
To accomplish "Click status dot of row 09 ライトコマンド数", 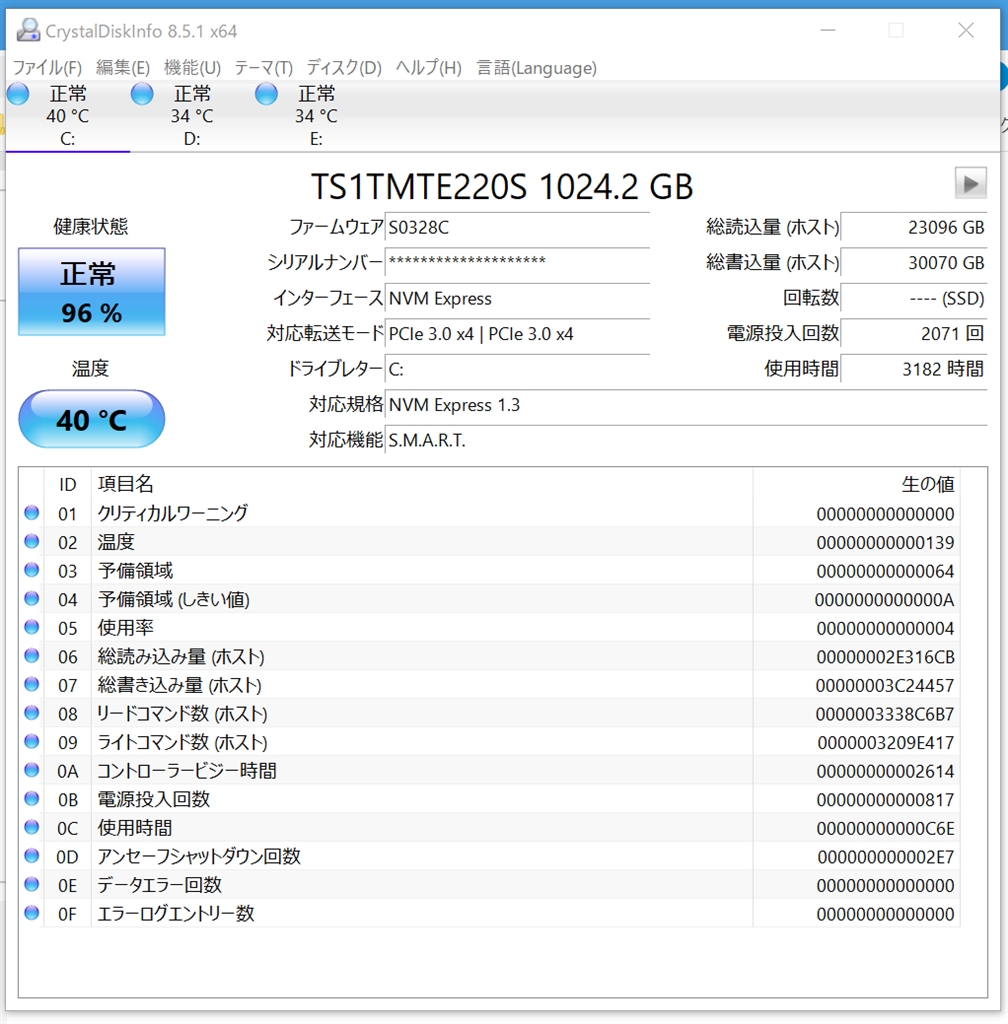I will point(31,741).
